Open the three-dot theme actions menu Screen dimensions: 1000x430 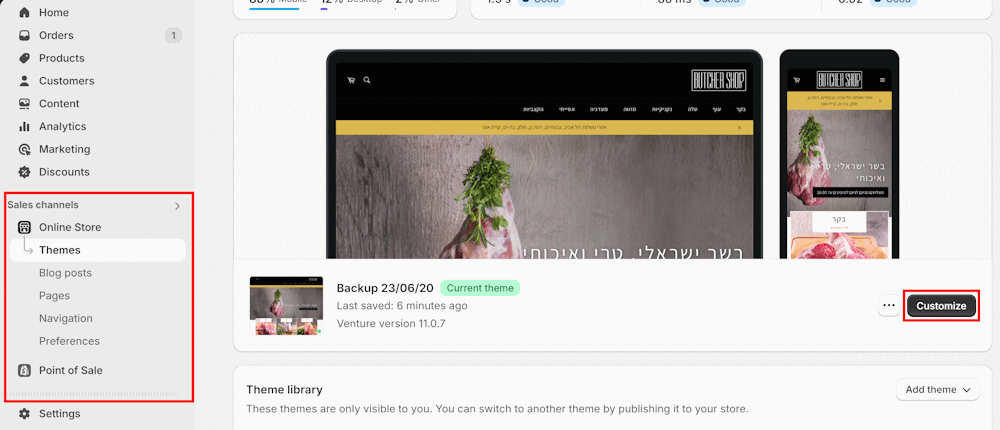(x=888, y=306)
